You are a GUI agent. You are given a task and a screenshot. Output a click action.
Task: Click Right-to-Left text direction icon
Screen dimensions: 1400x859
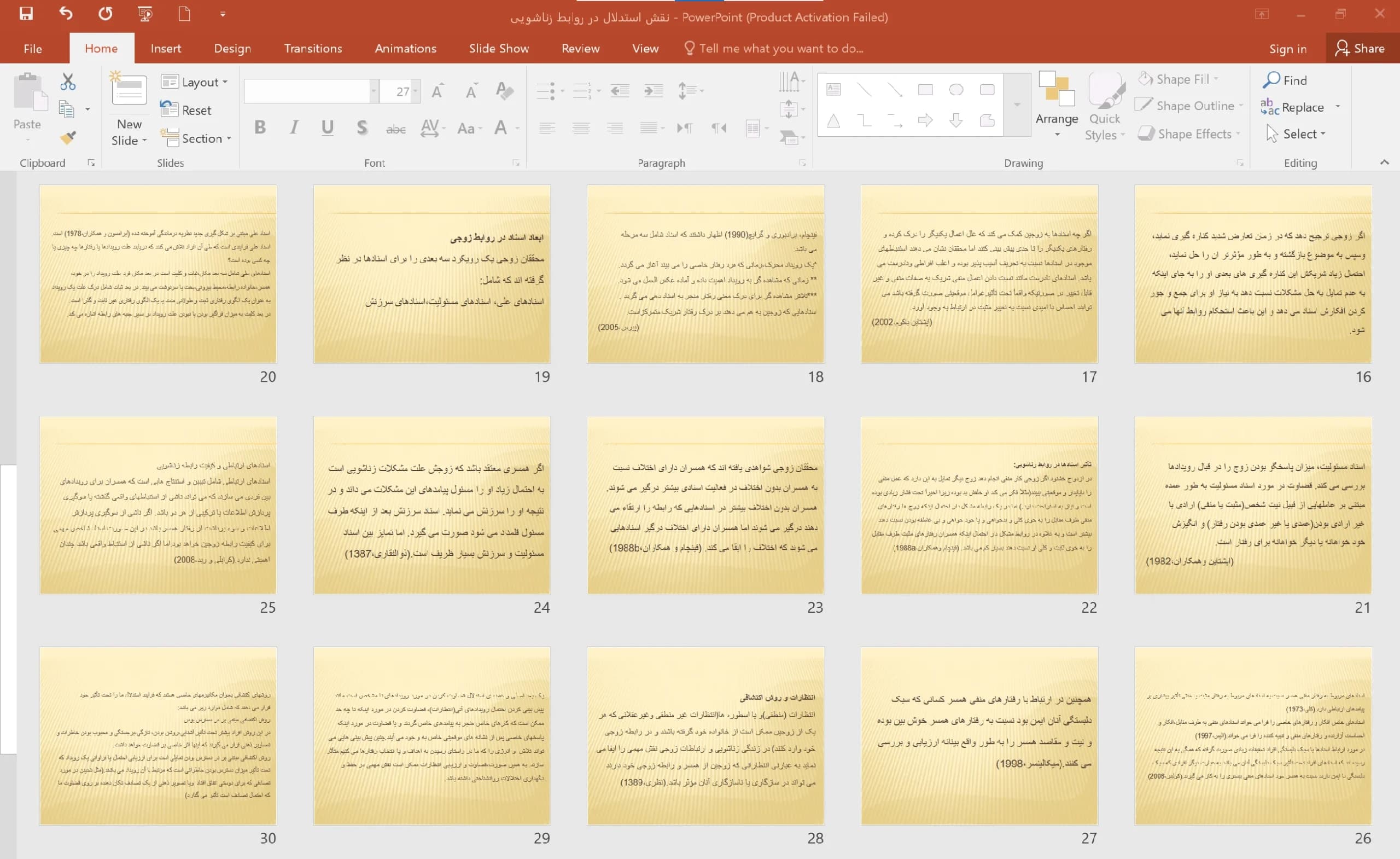coord(718,128)
